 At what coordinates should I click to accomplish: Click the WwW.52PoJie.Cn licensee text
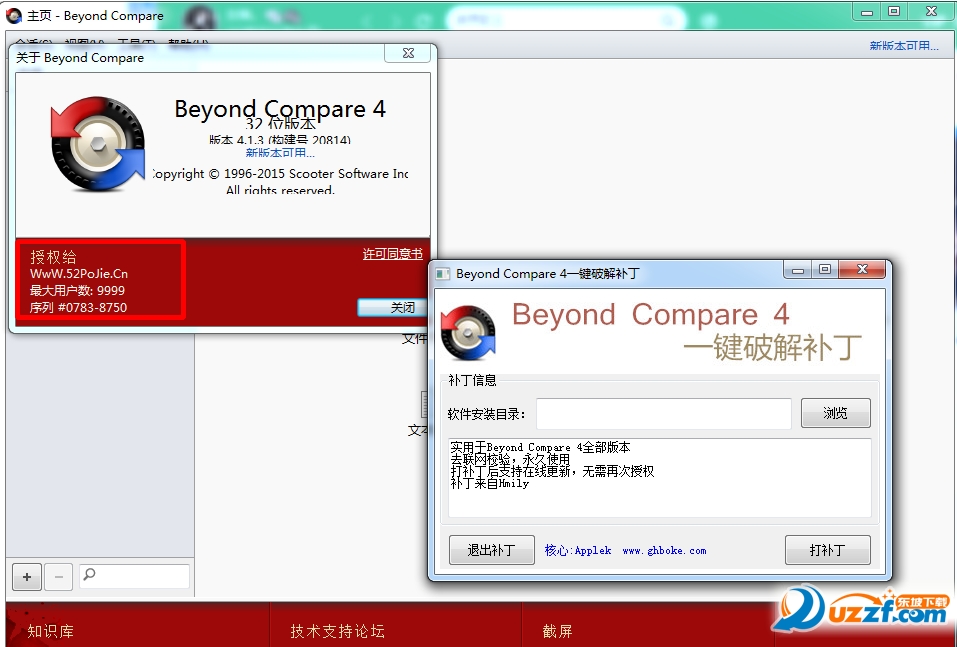(x=79, y=273)
